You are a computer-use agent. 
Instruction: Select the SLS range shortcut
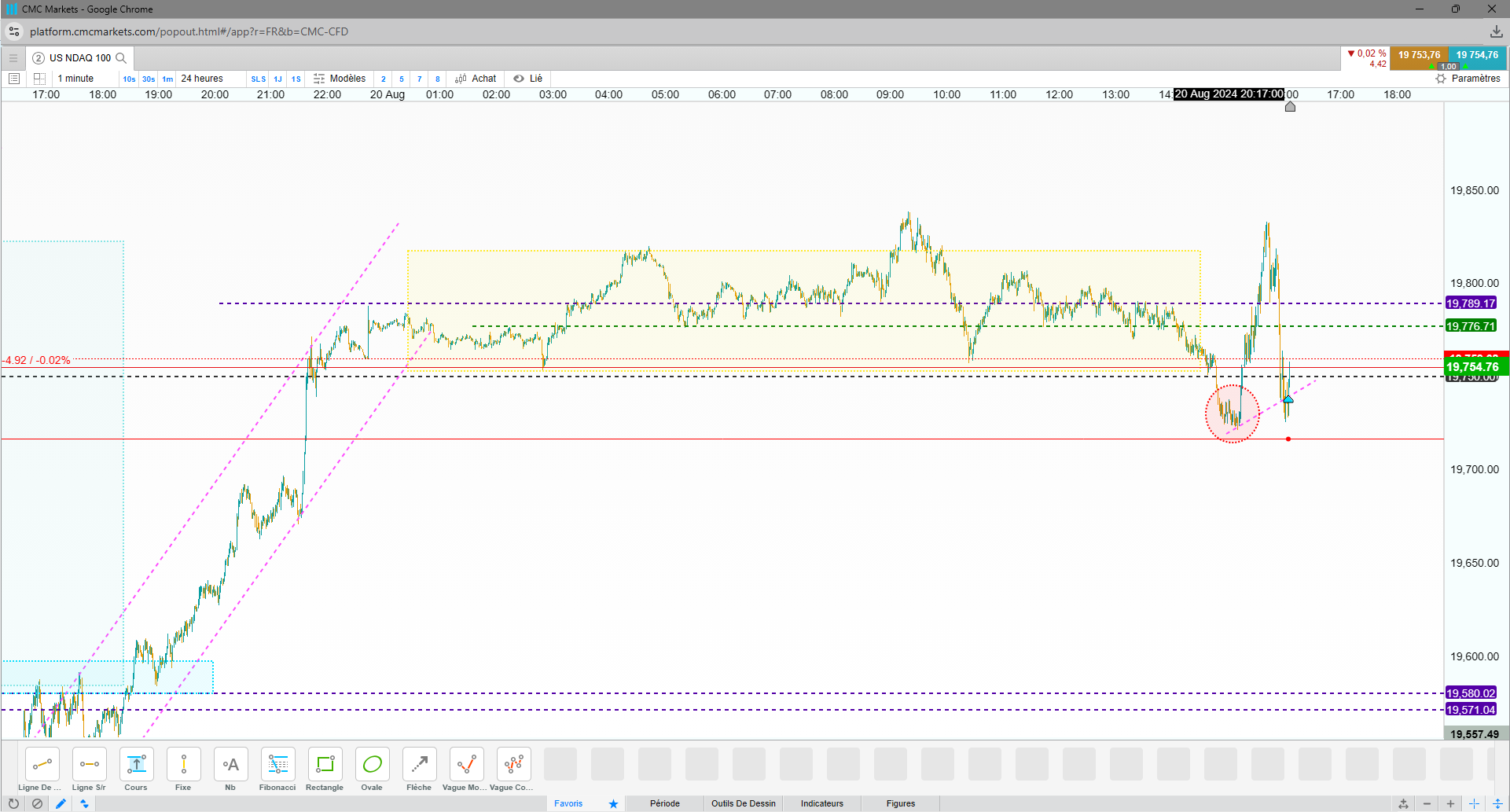[259, 79]
